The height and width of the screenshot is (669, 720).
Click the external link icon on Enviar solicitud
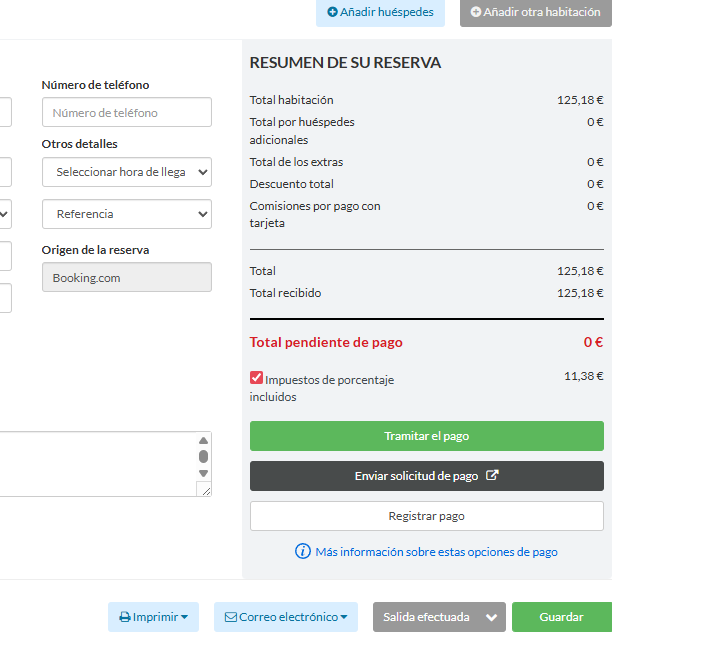point(491,476)
